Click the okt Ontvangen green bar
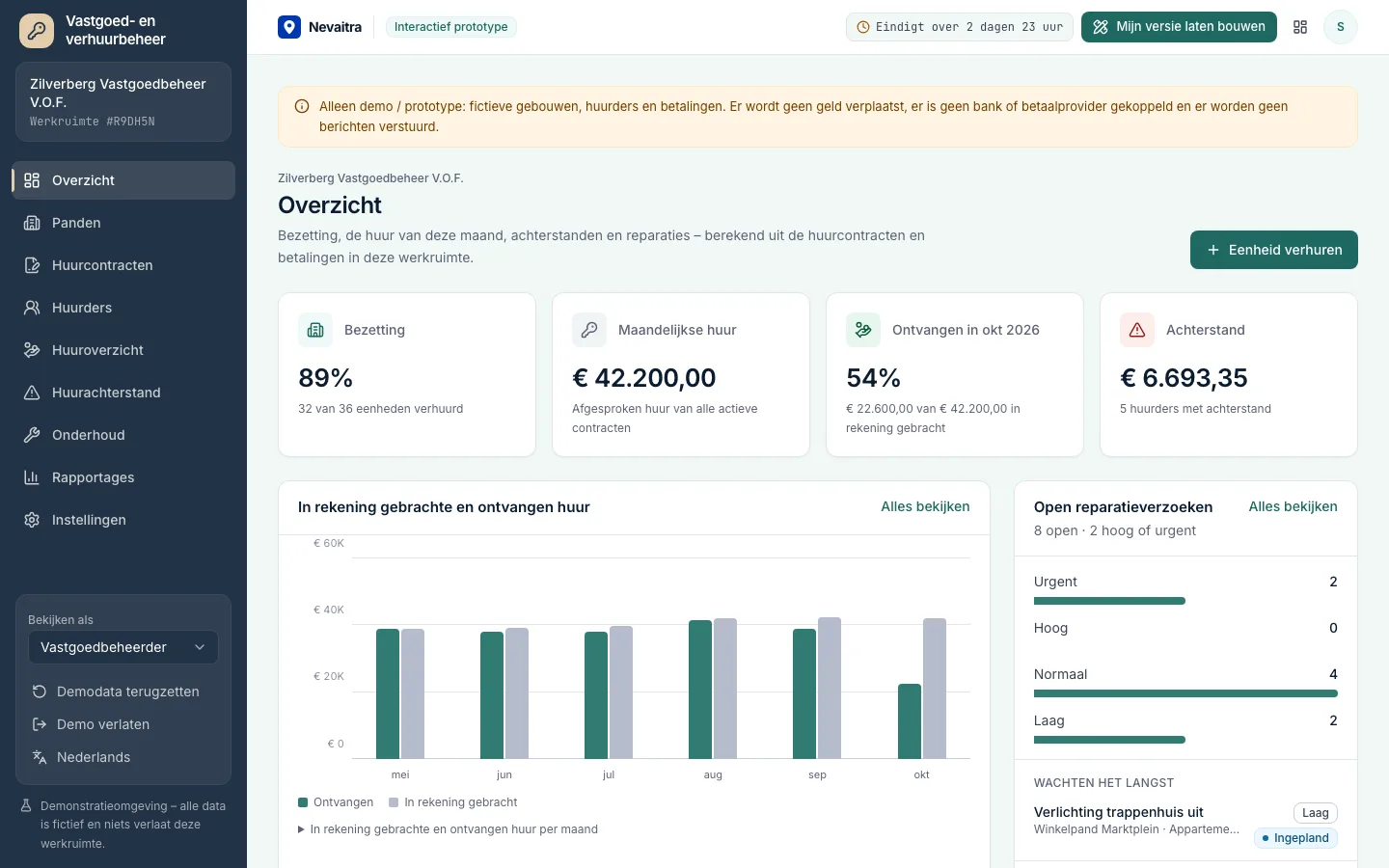The image size is (1389, 868). [910, 721]
